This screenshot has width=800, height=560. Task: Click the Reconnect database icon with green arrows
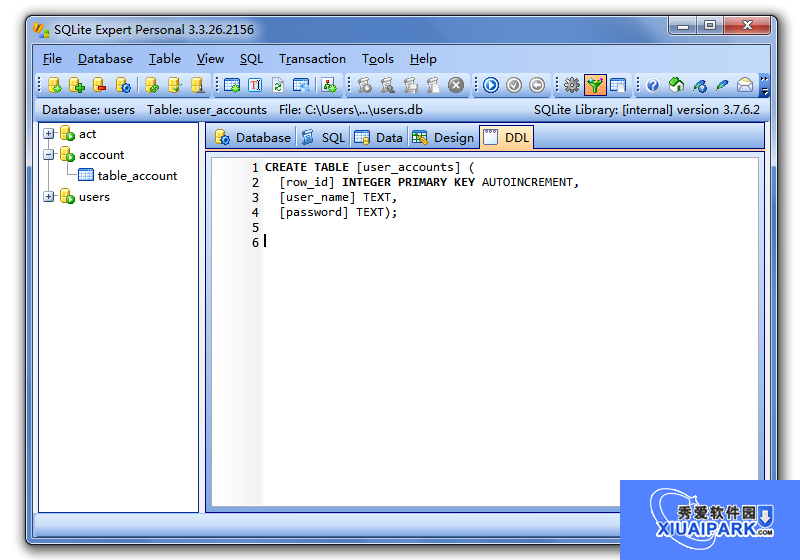point(152,85)
